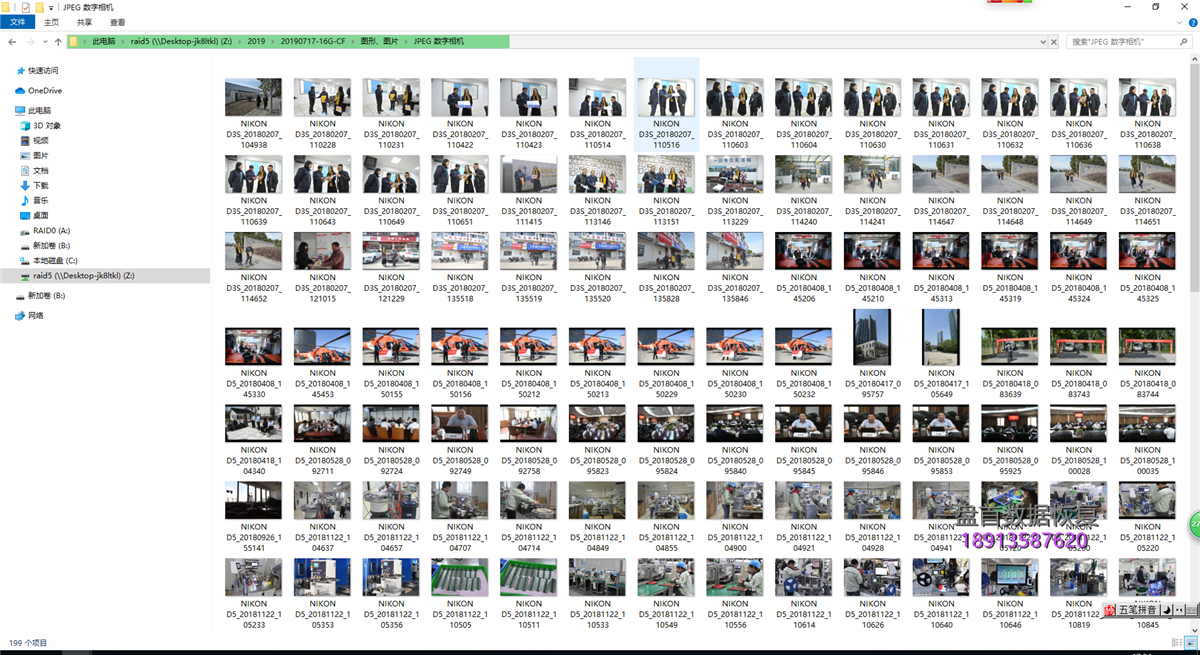
Task: Open the recent locations dropdown arrow
Action: click(x=45, y=42)
